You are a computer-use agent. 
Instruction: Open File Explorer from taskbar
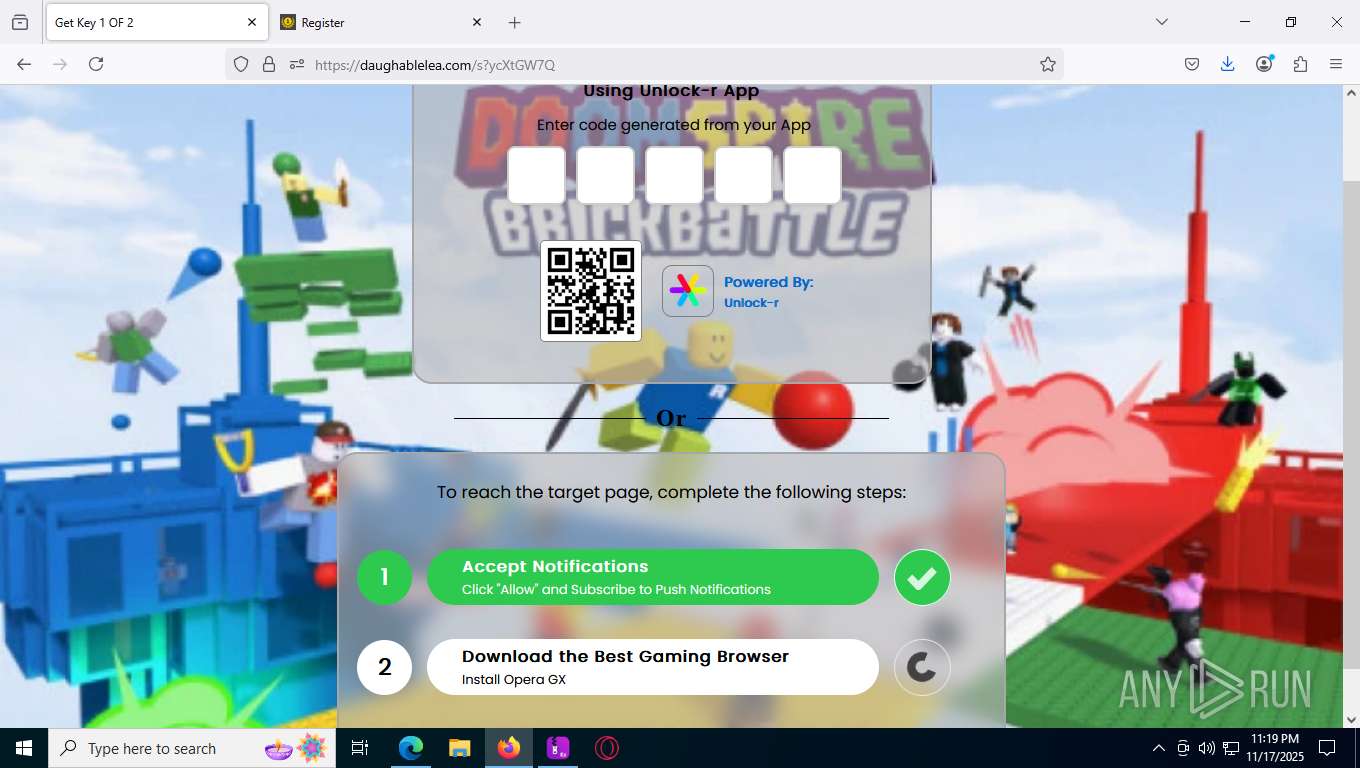tap(459, 748)
